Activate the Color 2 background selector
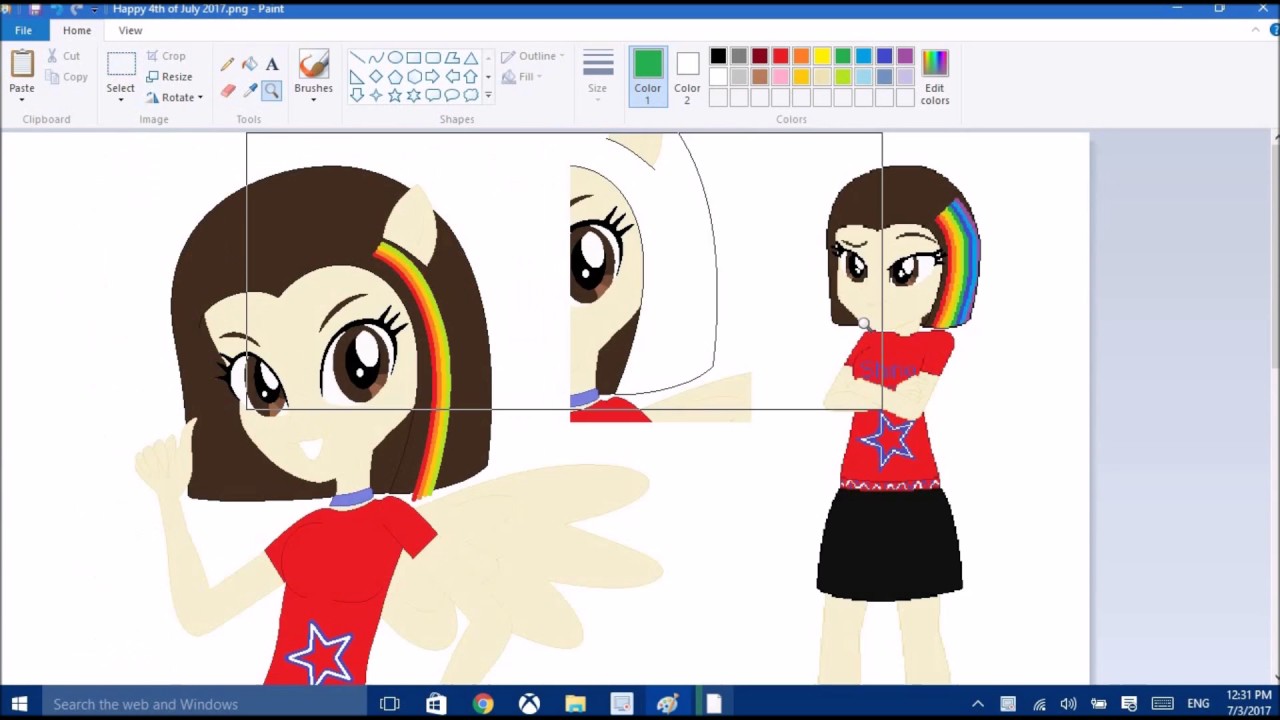Image resolution: width=1280 pixels, height=720 pixels. click(x=687, y=77)
